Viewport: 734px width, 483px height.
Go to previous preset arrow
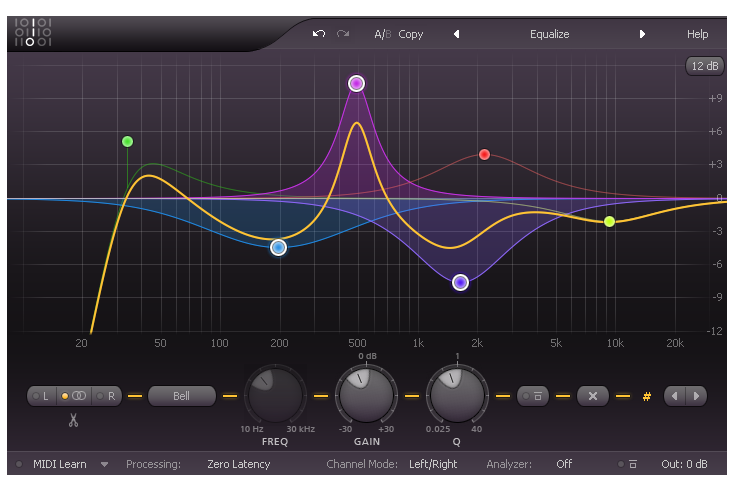click(456, 34)
